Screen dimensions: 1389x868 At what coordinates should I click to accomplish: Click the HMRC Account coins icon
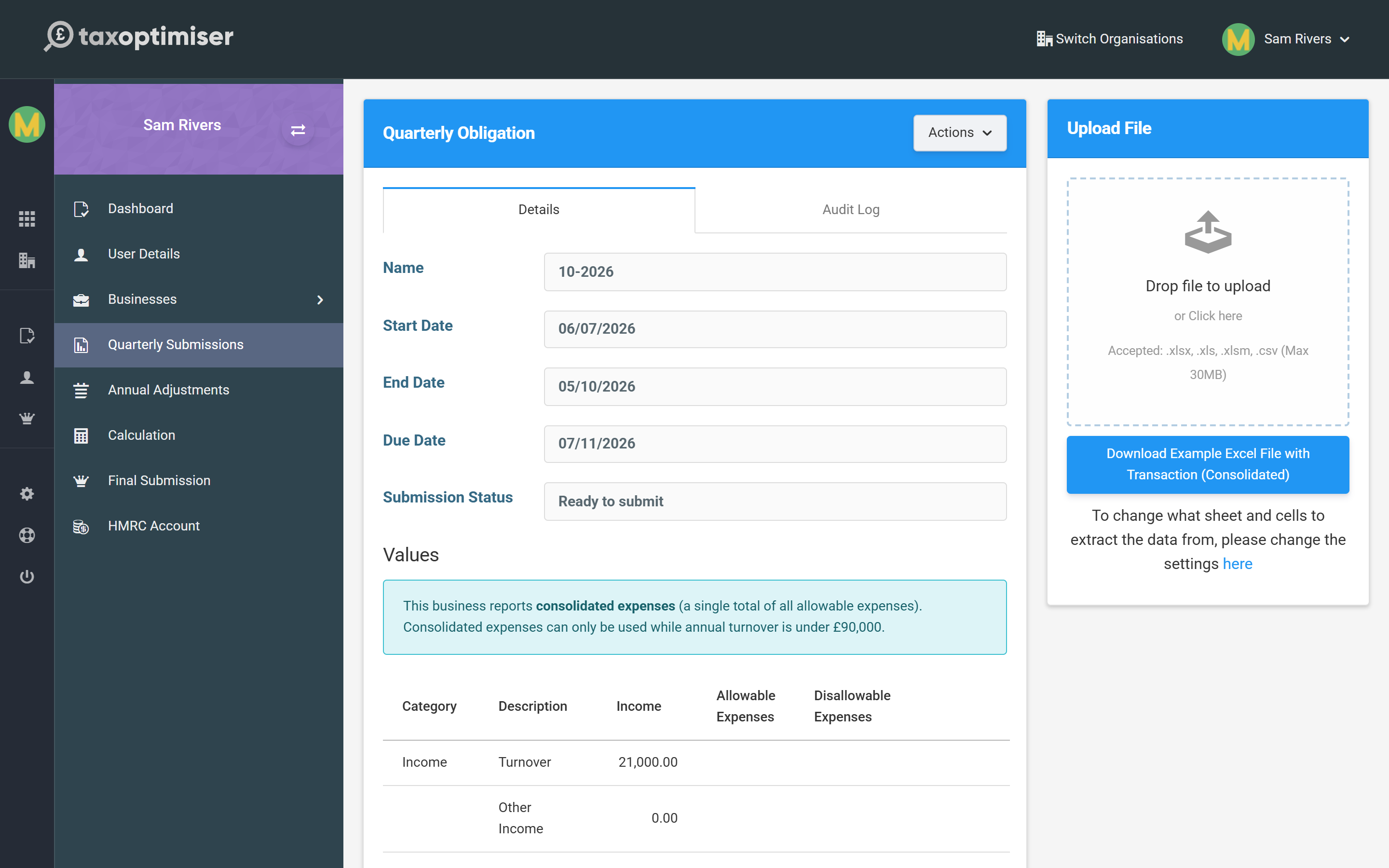coord(81,527)
